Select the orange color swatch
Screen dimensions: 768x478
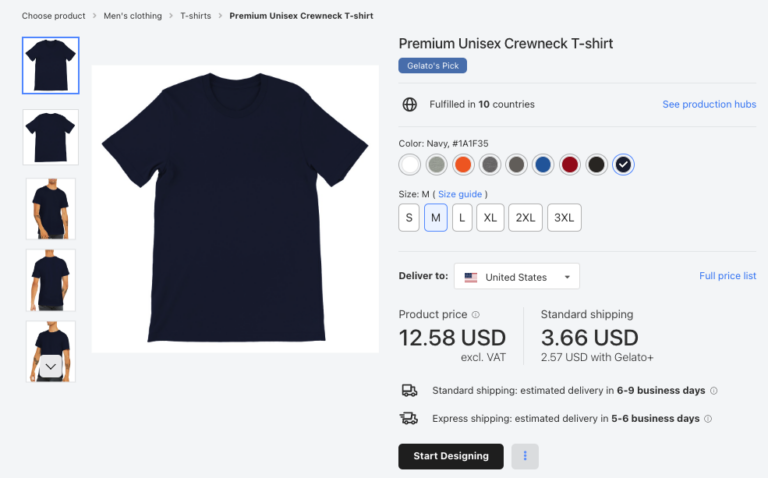click(463, 164)
